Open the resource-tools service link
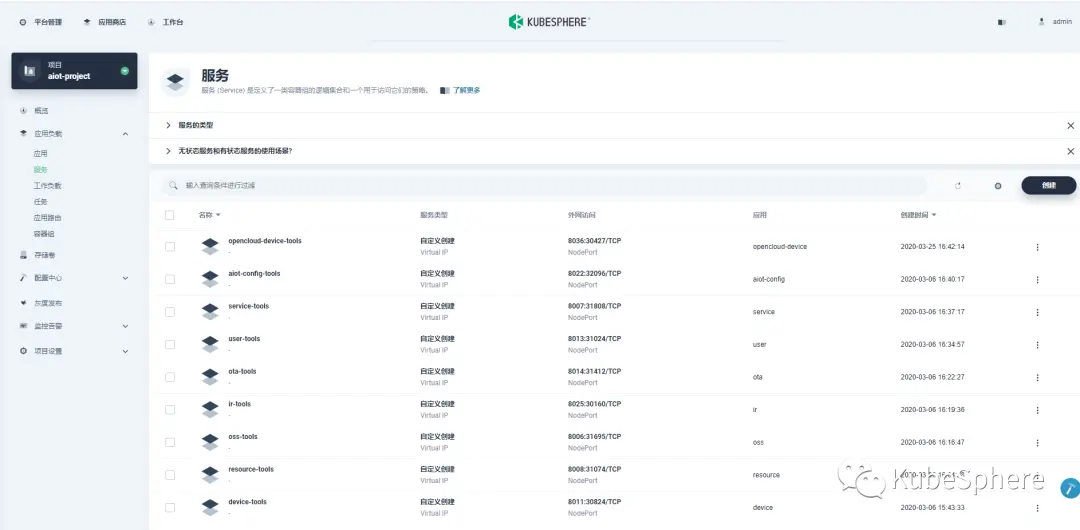Screen dimensions: 1080x530 click(x=251, y=469)
